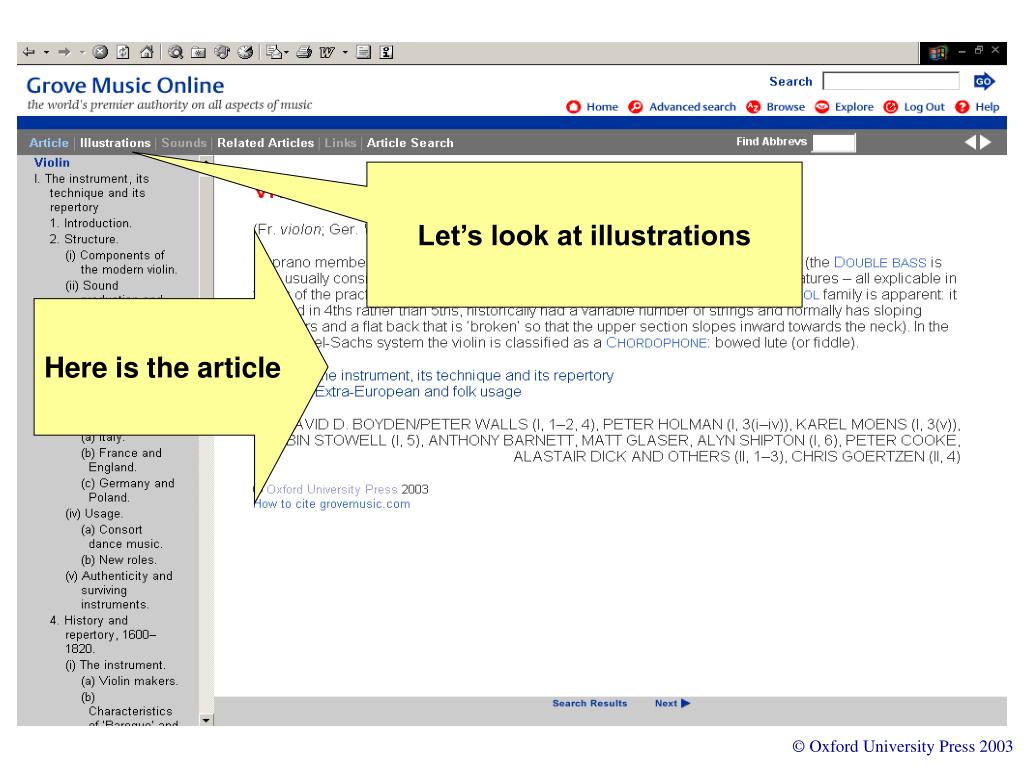Viewport: 1024px width, 768px height.
Task: Open the Edit with Word dropdown arrow
Action: [x=345, y=52]
